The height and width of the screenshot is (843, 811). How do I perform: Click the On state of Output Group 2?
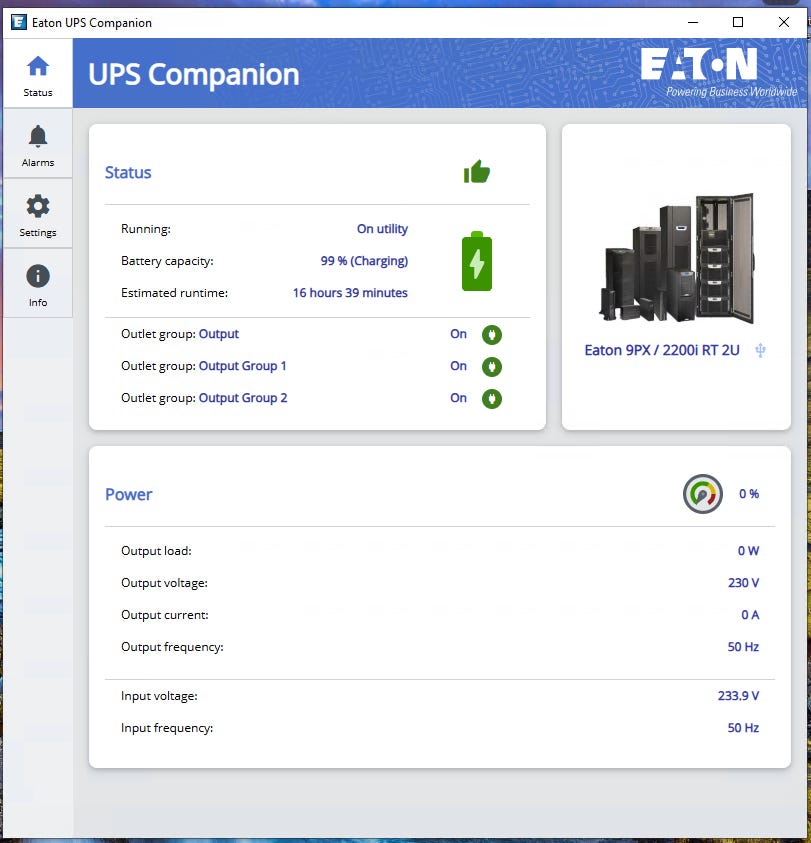(458, 398)
